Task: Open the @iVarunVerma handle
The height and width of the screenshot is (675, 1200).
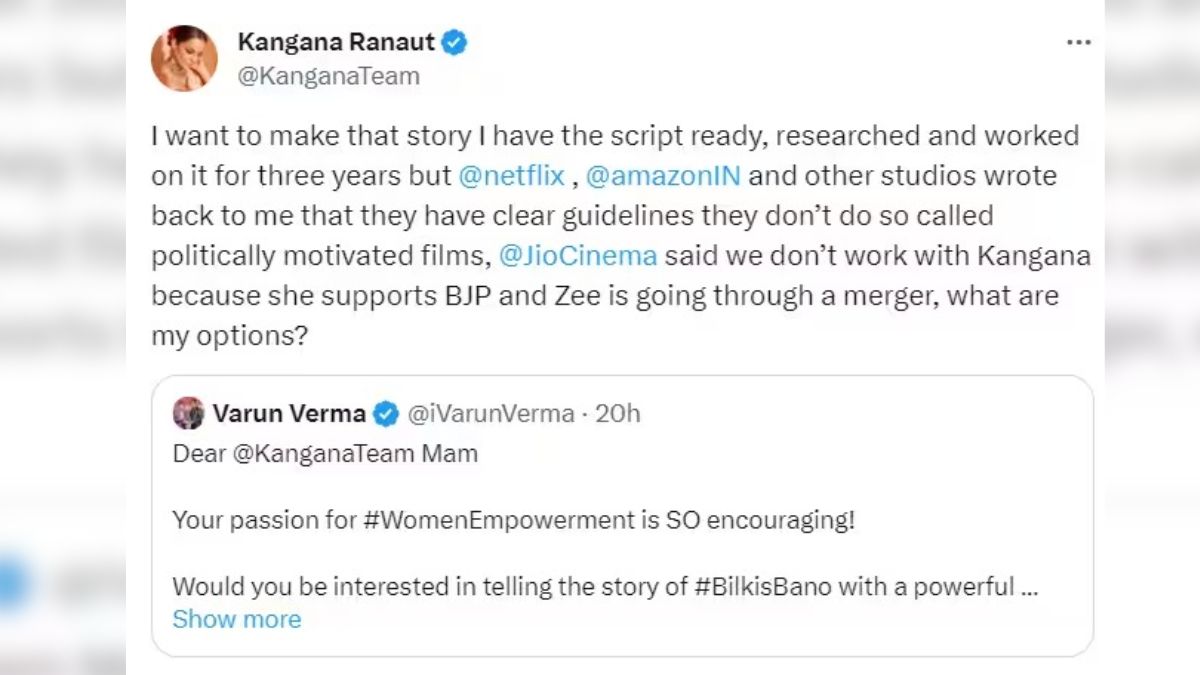Action: point(489,413)
